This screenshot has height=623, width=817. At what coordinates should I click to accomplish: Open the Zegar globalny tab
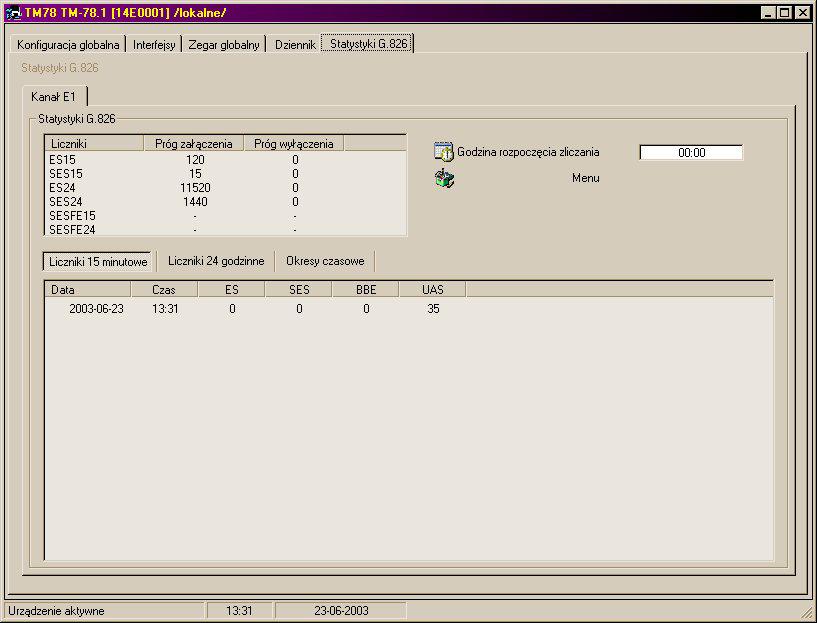[x=224, y=44]
